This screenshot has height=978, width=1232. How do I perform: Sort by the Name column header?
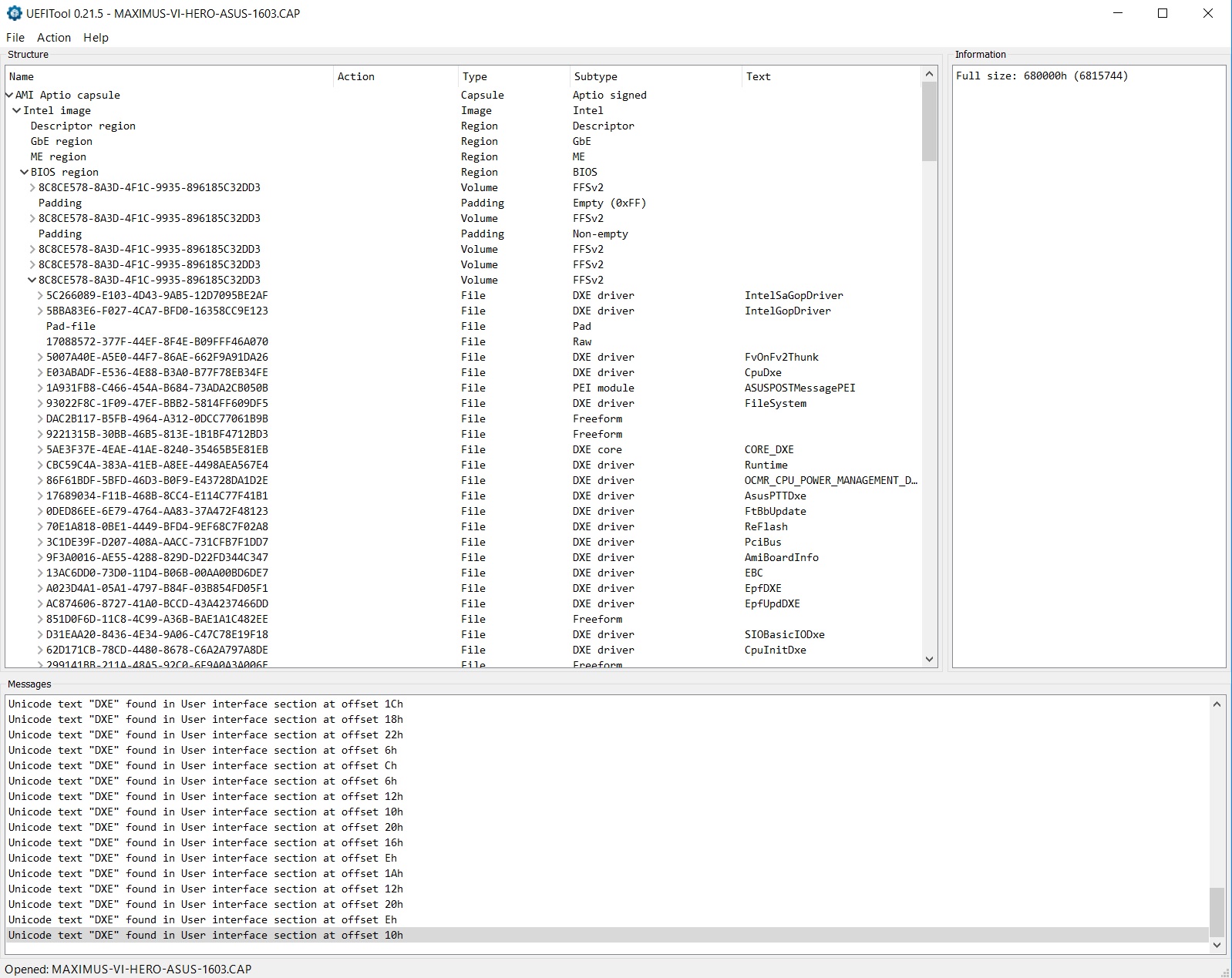(x=170, y=76)
